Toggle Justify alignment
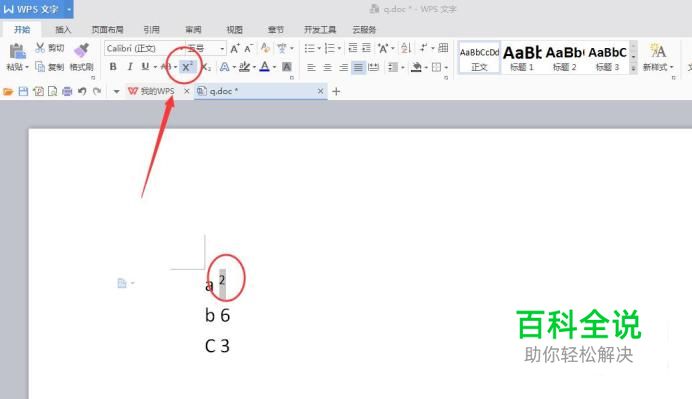The width and height of the screenshot is (692, 399). (x=358, y=67)
